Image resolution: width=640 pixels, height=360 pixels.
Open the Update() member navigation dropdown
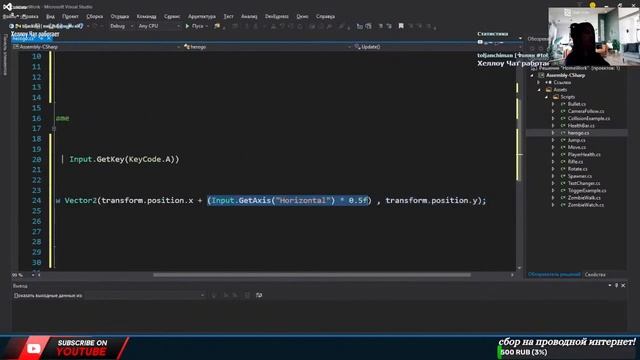click(437, 47)
